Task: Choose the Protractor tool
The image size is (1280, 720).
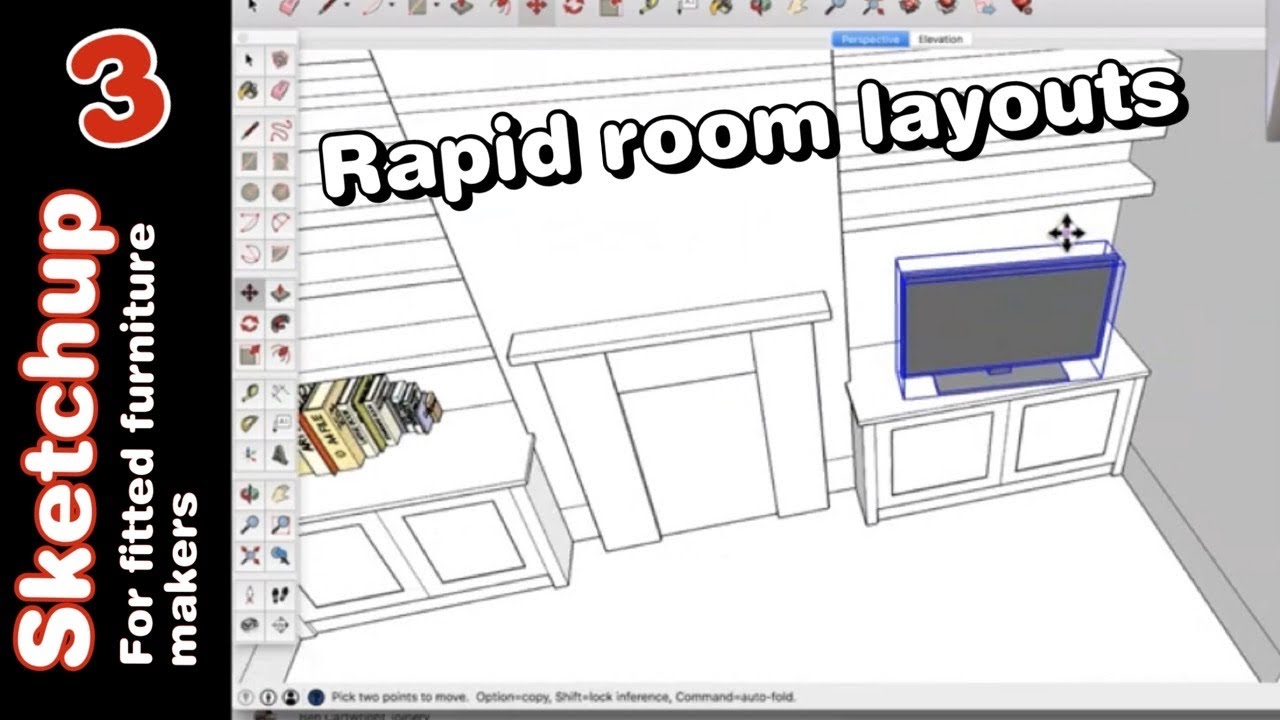Action: (250, 424)
